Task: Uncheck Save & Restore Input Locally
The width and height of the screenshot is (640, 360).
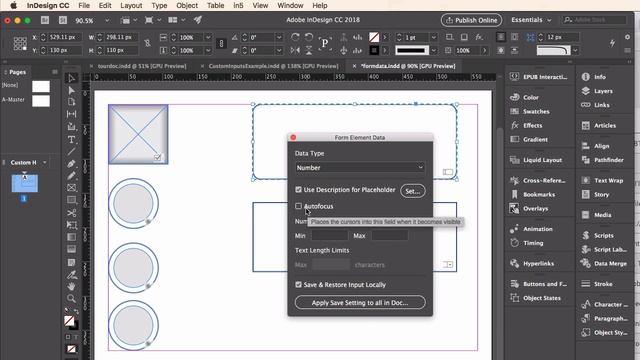Action: 298,284
